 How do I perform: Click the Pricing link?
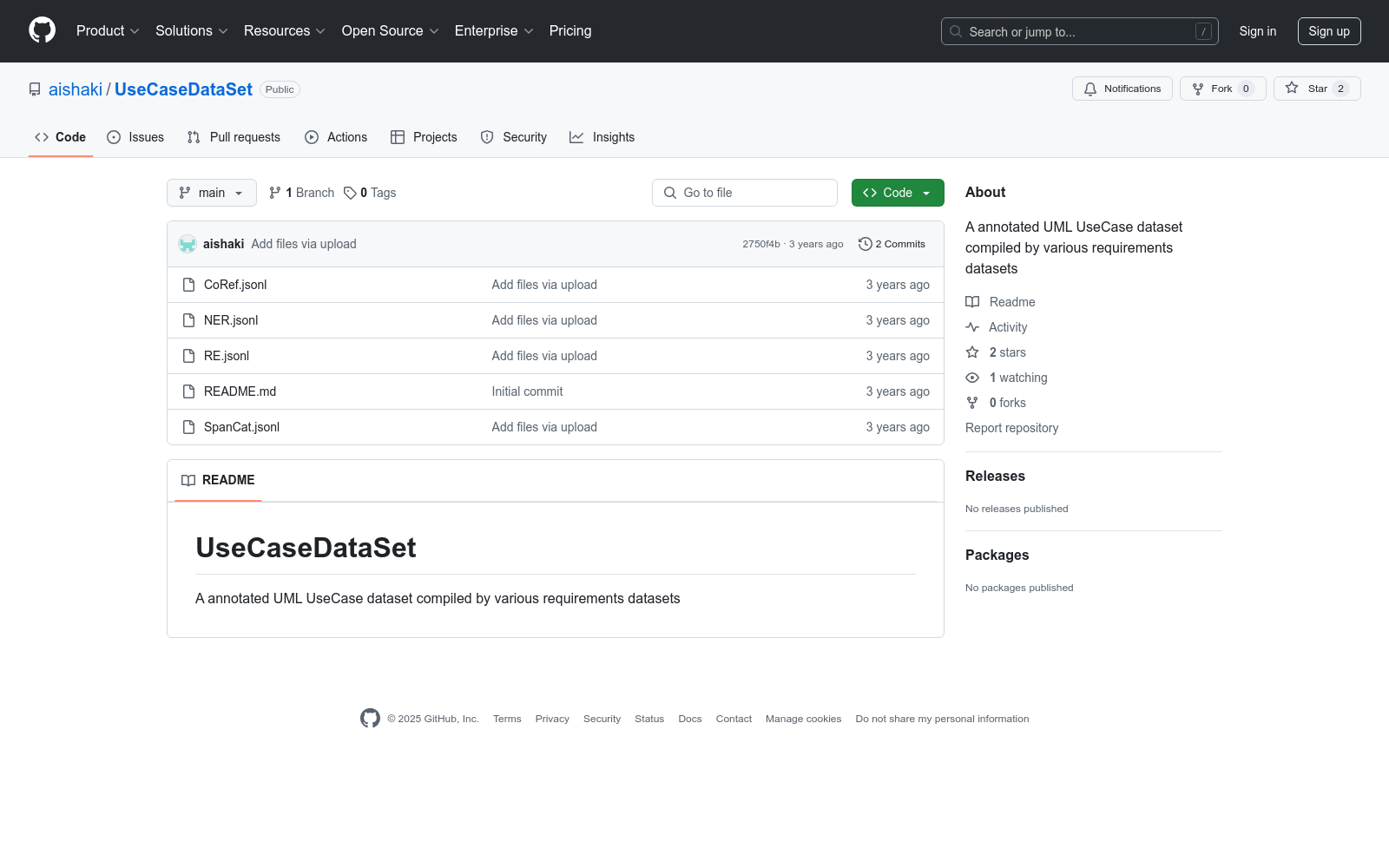pyautogui.click(x=570, y=31)
